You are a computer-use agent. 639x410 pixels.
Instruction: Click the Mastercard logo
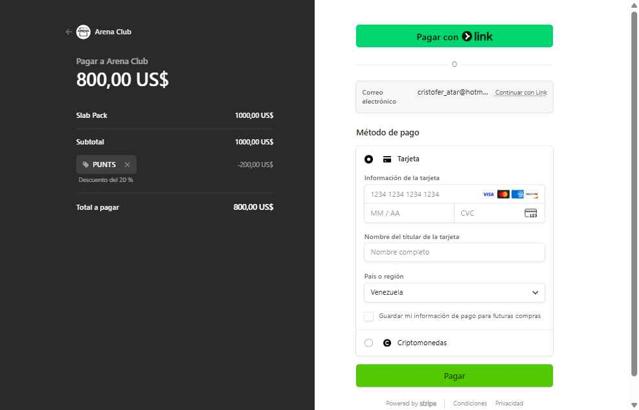click(503, 194)
